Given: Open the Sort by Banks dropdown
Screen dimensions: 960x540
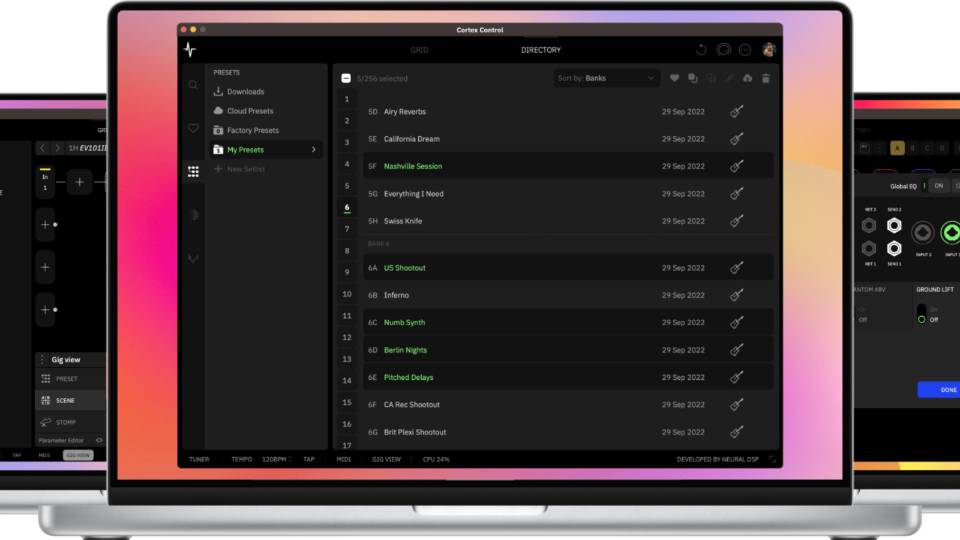Looking at the screenshot, I should pyautogui.click(x=606, y=78).
